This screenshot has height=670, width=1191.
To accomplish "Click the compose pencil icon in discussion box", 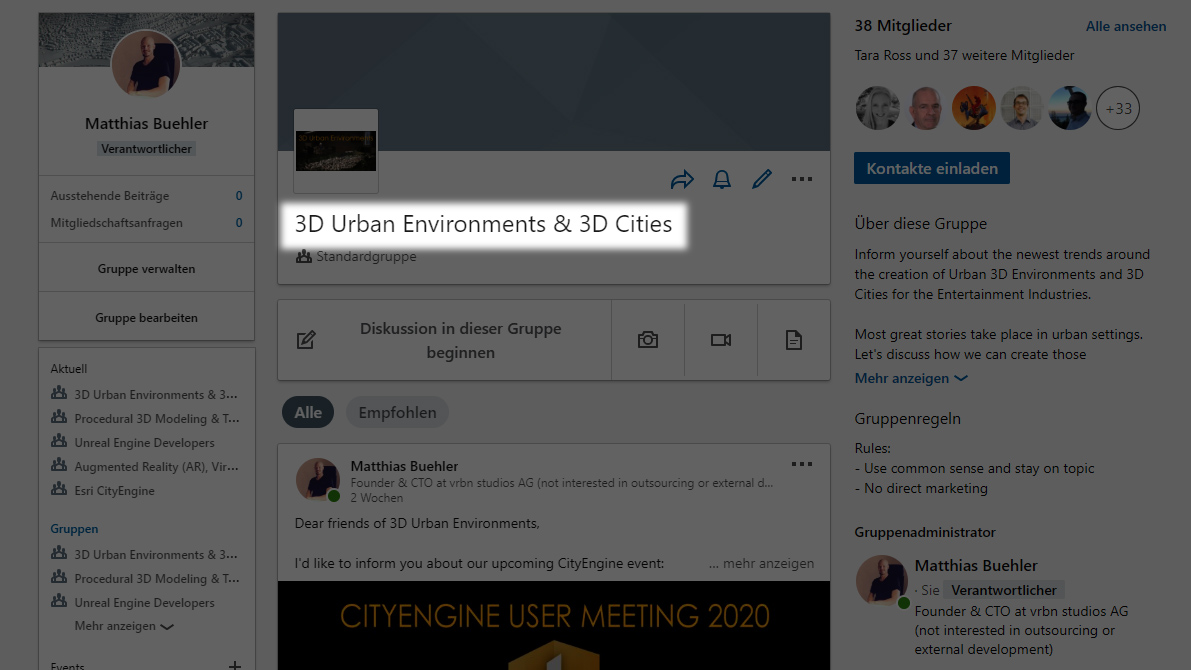I will pos(306,340).
